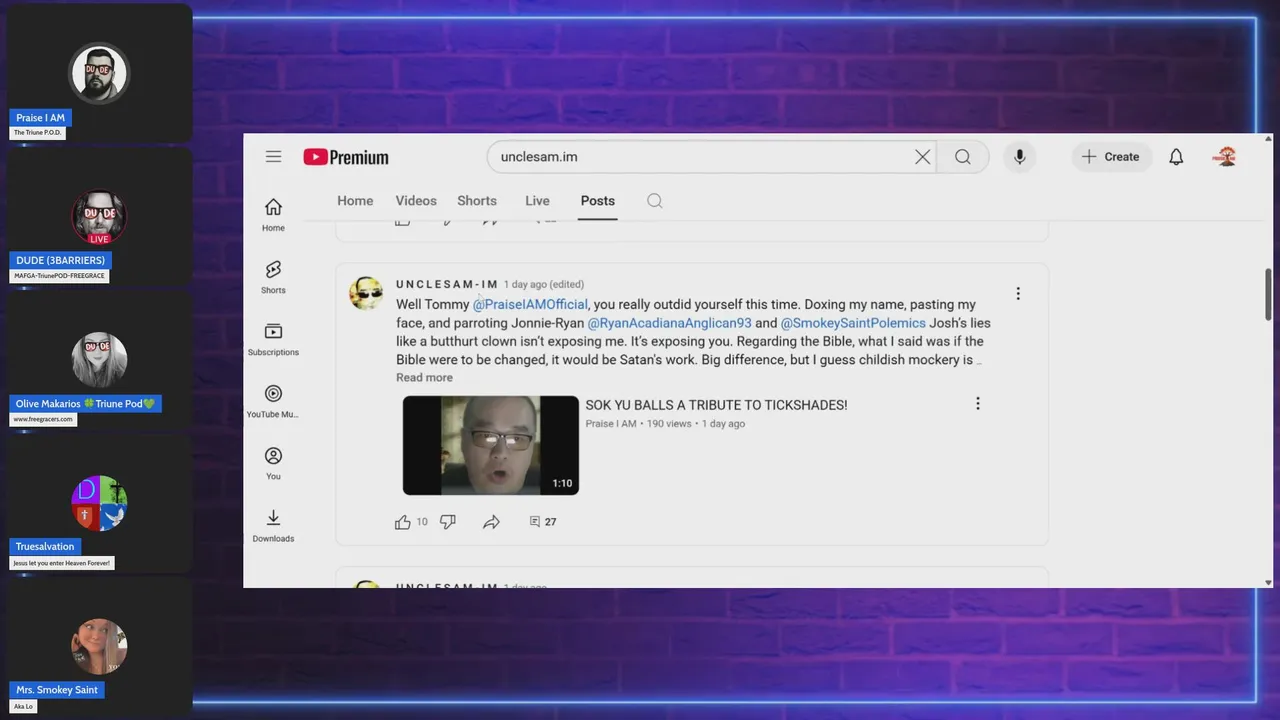Open the YouTube hamburger guide menu
Screen dimensions: 1280x720
pos(273,156)
